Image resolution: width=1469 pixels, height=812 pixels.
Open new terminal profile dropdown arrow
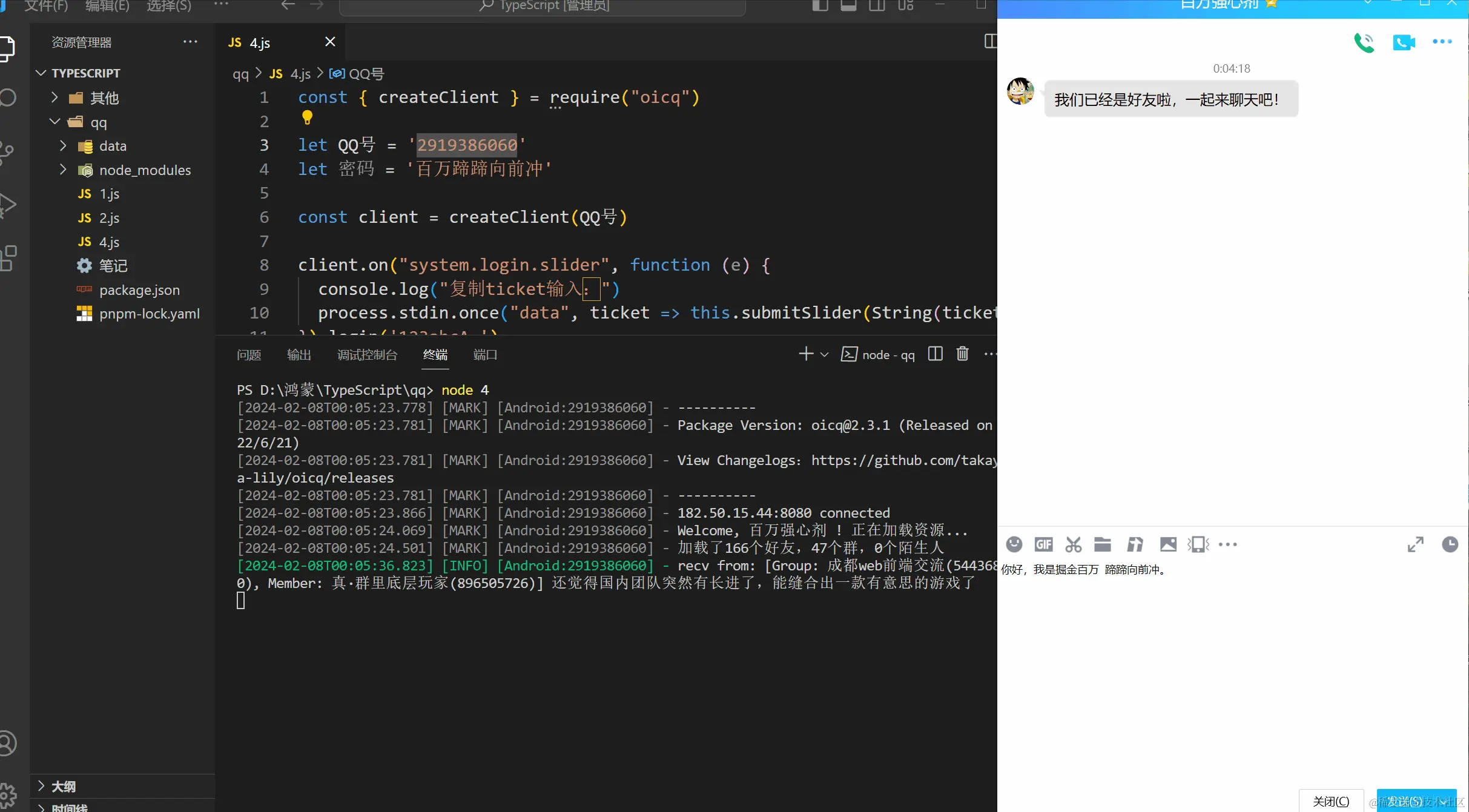click(824, 355)
